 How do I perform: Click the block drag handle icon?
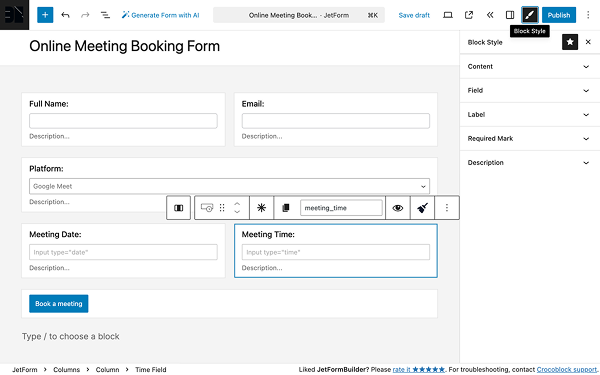click(222, 208)
